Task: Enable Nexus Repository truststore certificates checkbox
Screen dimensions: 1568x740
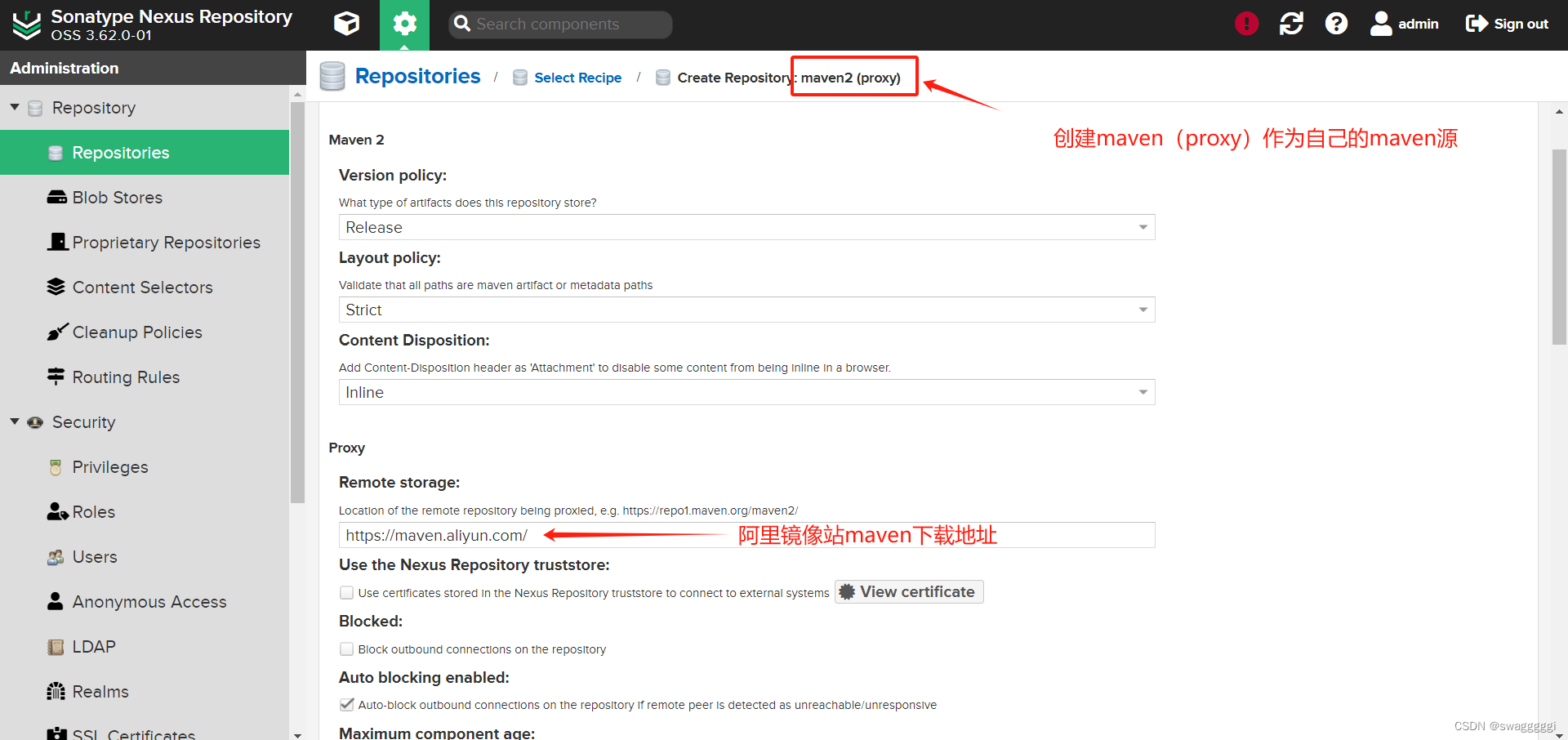Action: click(346, 592)
